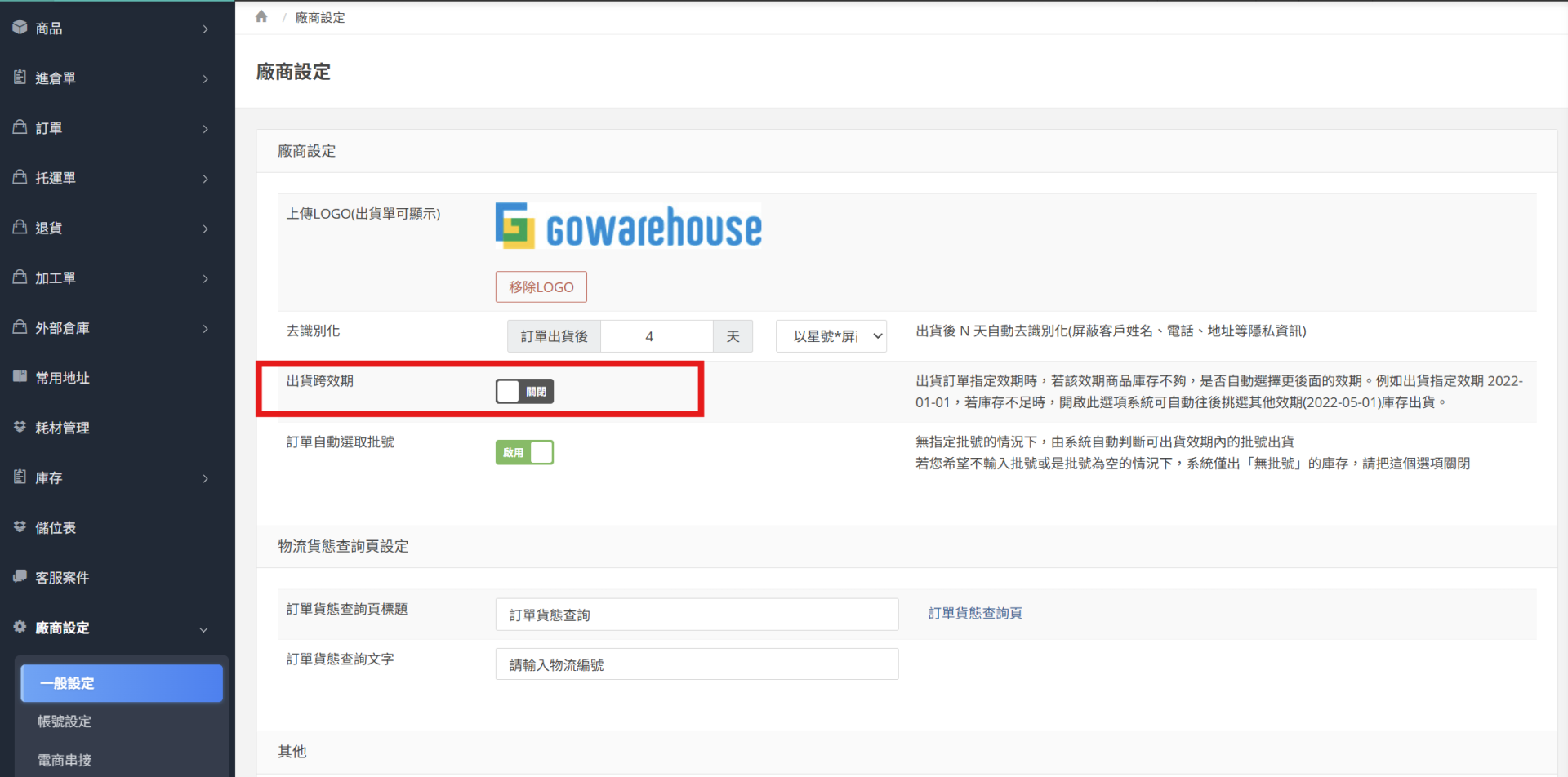Click the 常用地址 book icon
Image resolution: width=1568 pixels, height=777 pixels.
(x=20, y=377)
